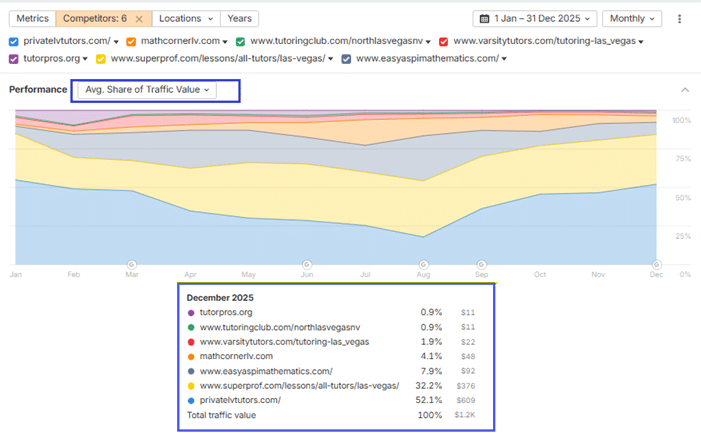Screen dimensions: 701x442
Task: Click the blue privatelvtutors.com legend dot
Action: 191,401
